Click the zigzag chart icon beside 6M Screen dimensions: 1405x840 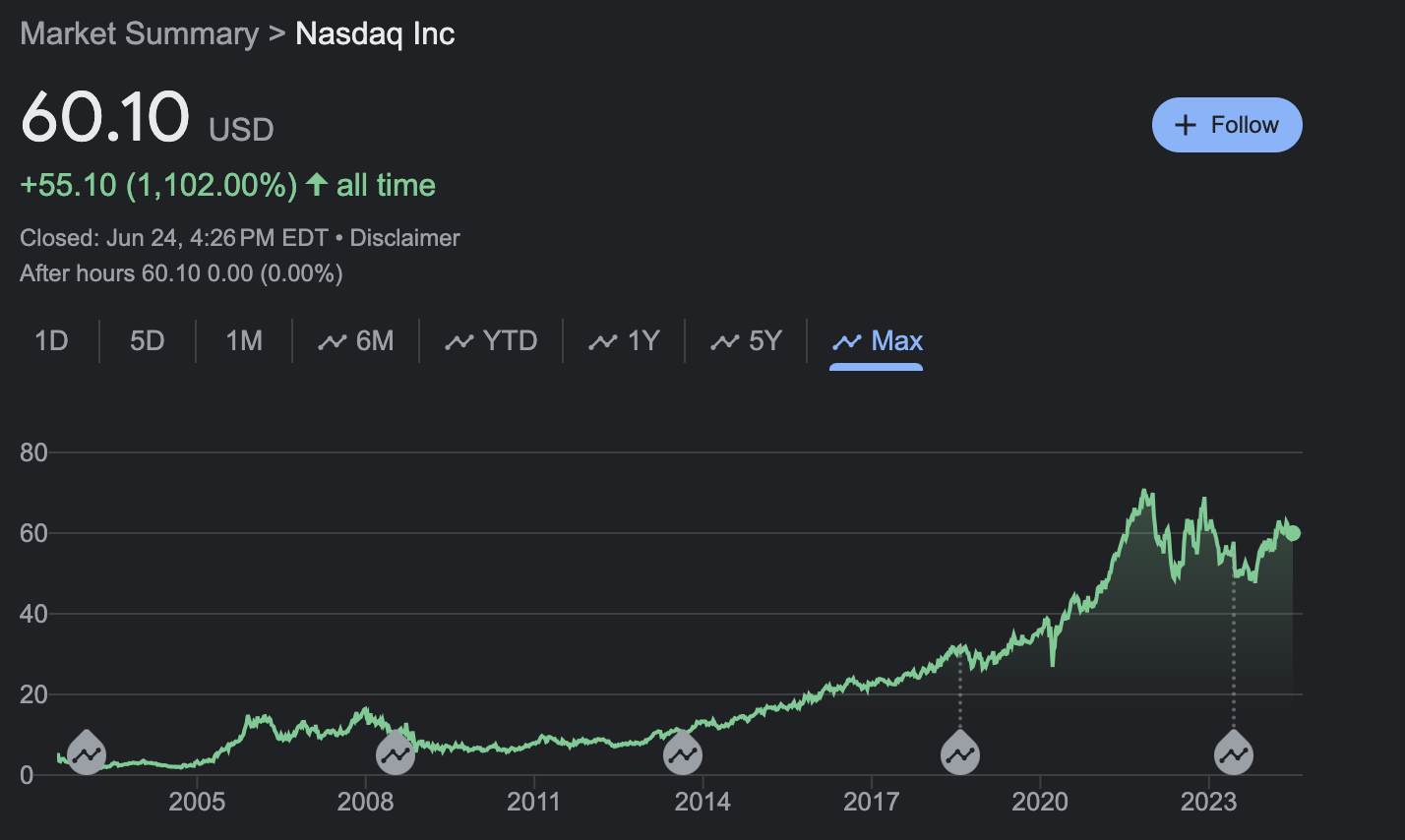point(331,340)
